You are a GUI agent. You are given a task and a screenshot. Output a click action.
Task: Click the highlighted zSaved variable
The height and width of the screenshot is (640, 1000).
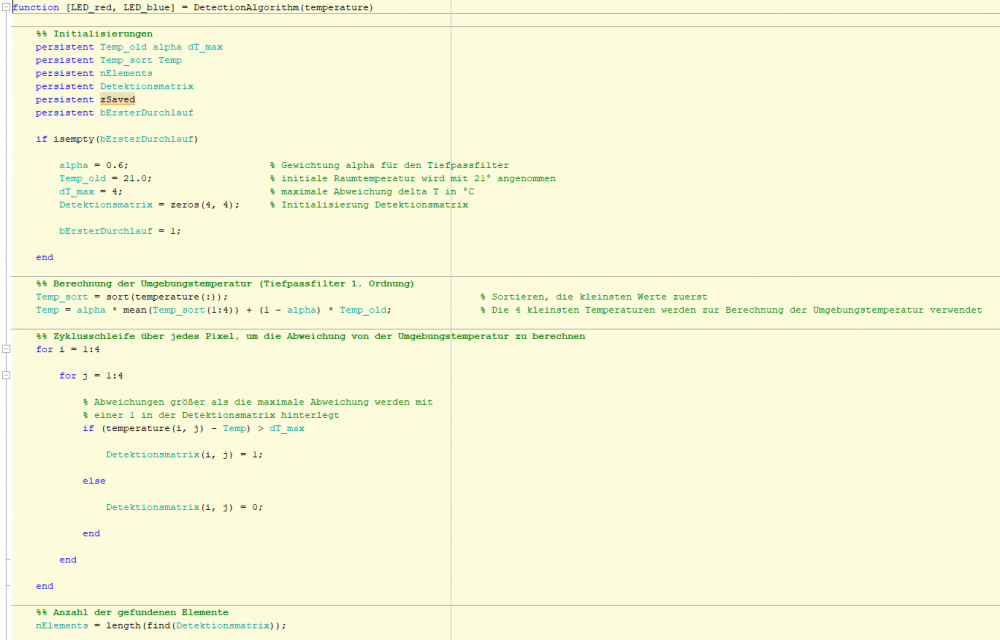tap(117, 100)
